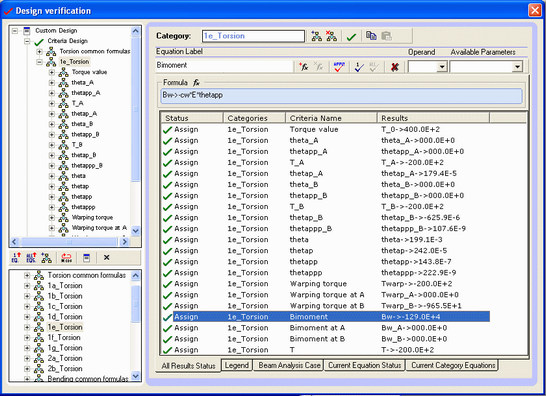Open the Current Equation Status tab

pyautogui.click(x=365, y=365)
